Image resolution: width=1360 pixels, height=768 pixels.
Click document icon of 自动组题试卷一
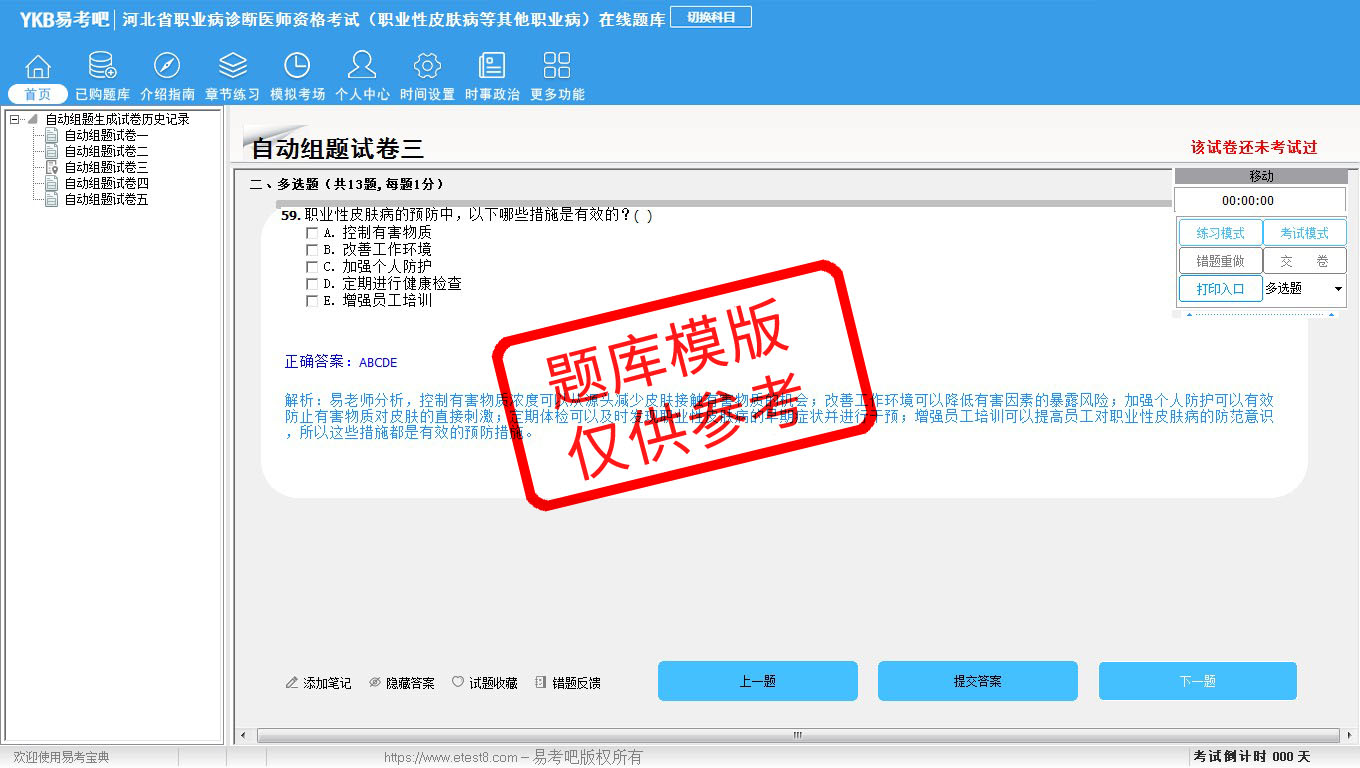pos(52,135)
